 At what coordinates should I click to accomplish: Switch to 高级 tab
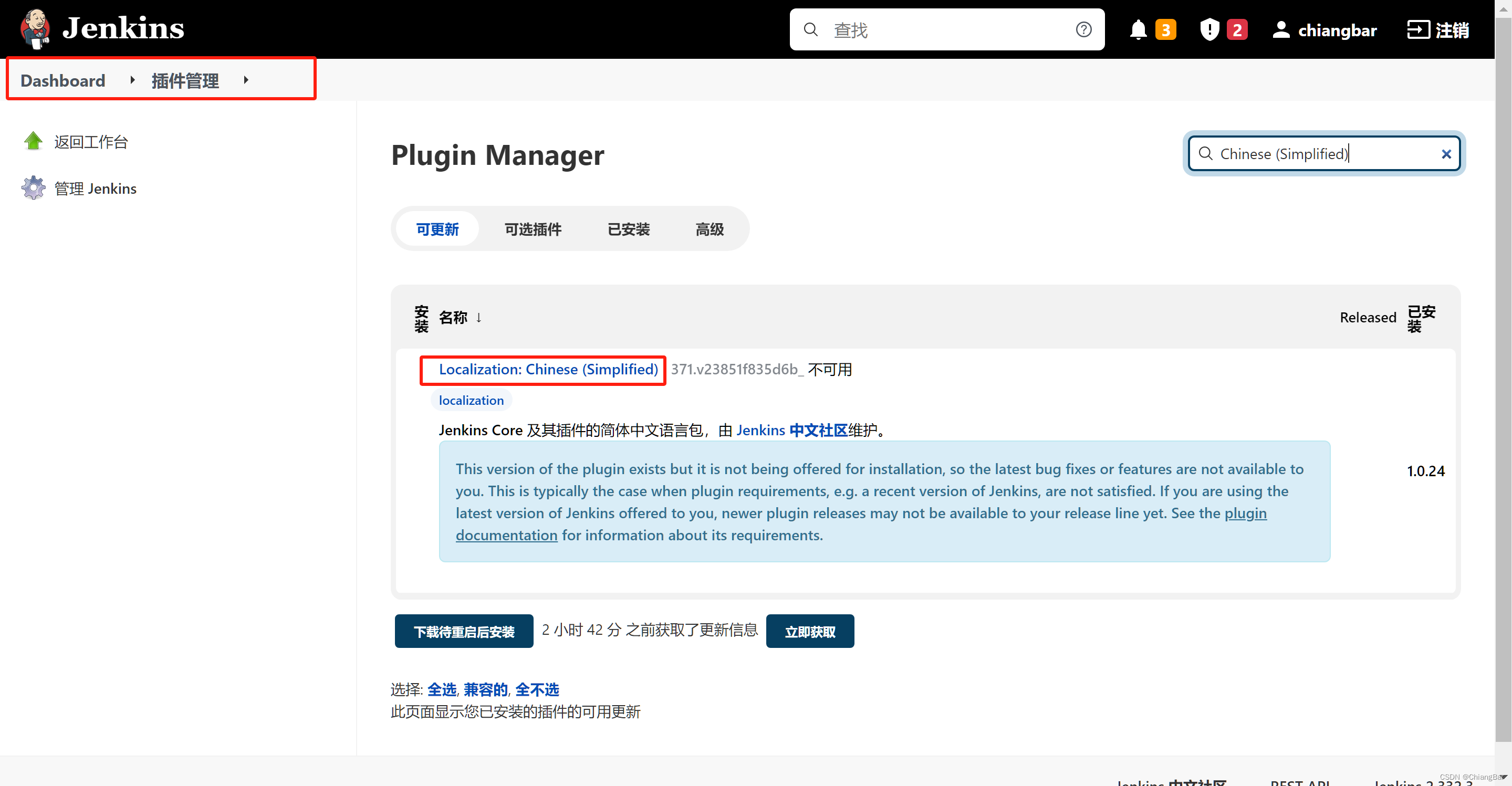(710, 229)
